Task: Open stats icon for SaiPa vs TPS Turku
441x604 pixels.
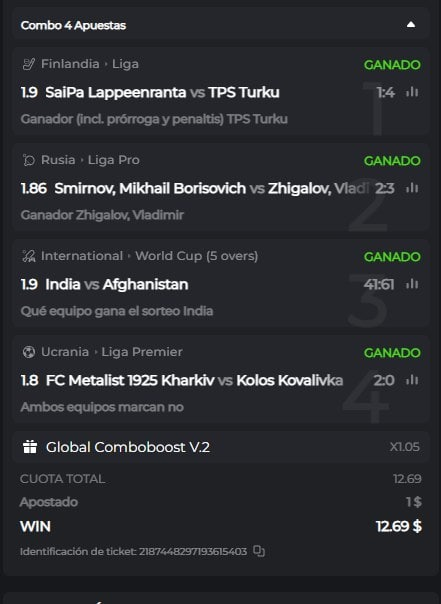Action: point(412,92)
